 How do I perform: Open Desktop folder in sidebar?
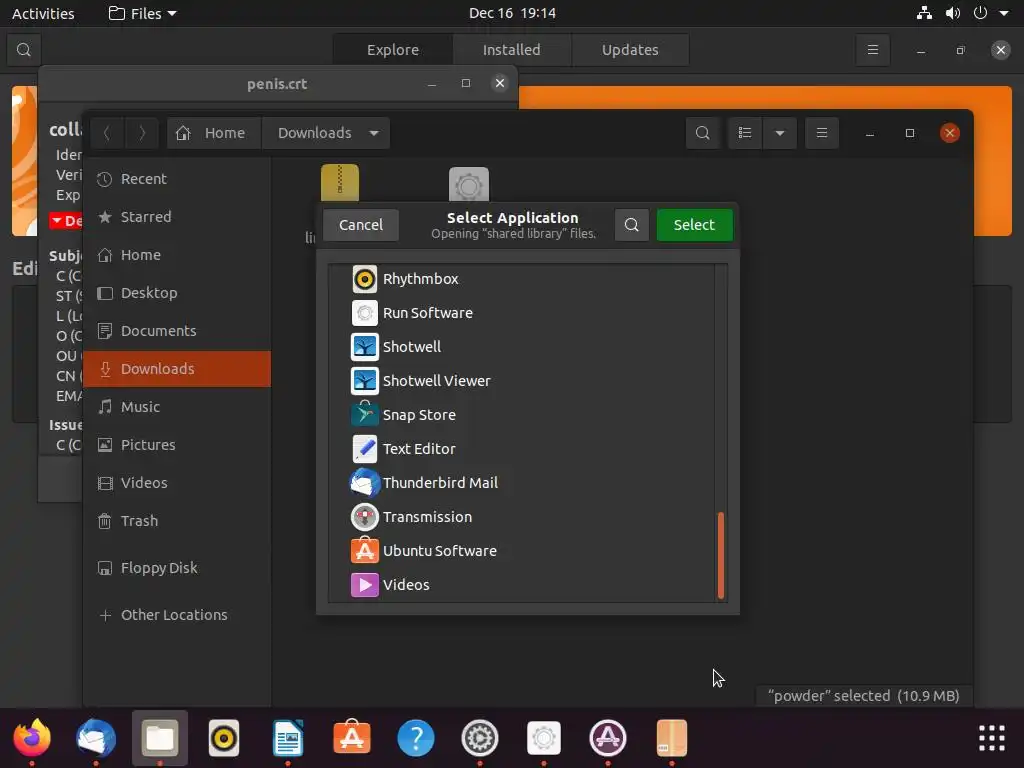click(x=177, y=293)
